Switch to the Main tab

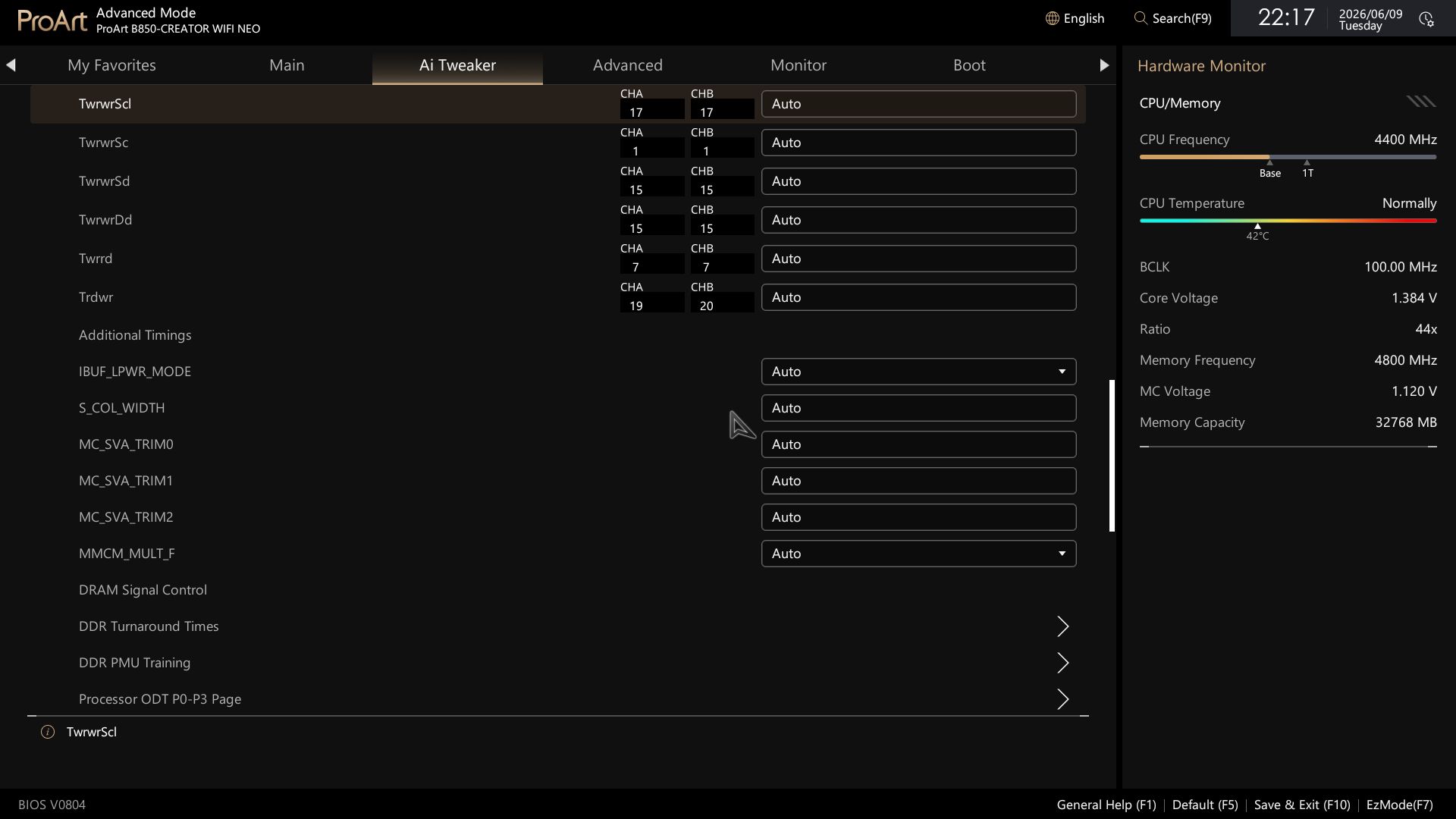287,65
